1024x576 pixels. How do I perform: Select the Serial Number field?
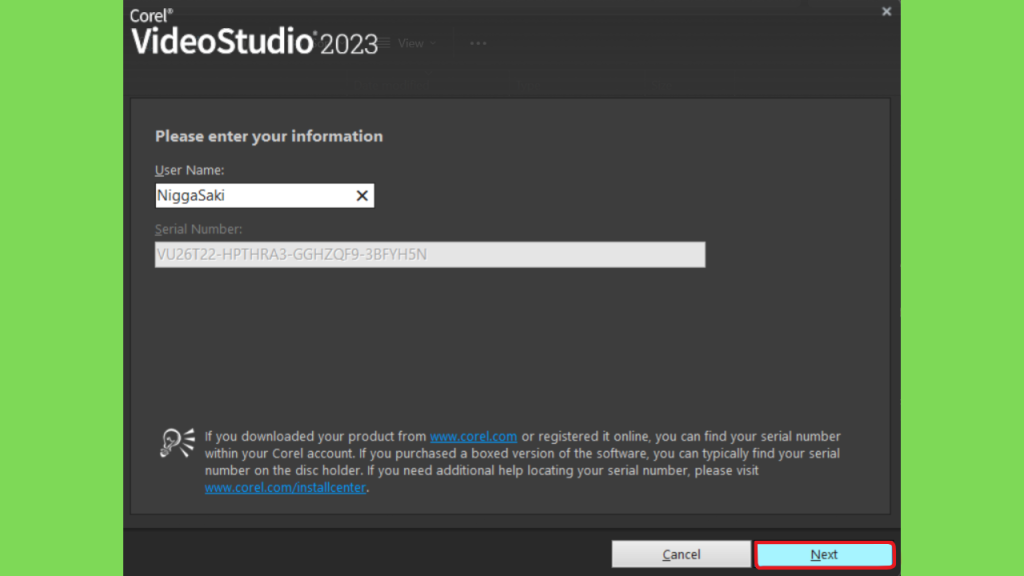click(430, 255)
